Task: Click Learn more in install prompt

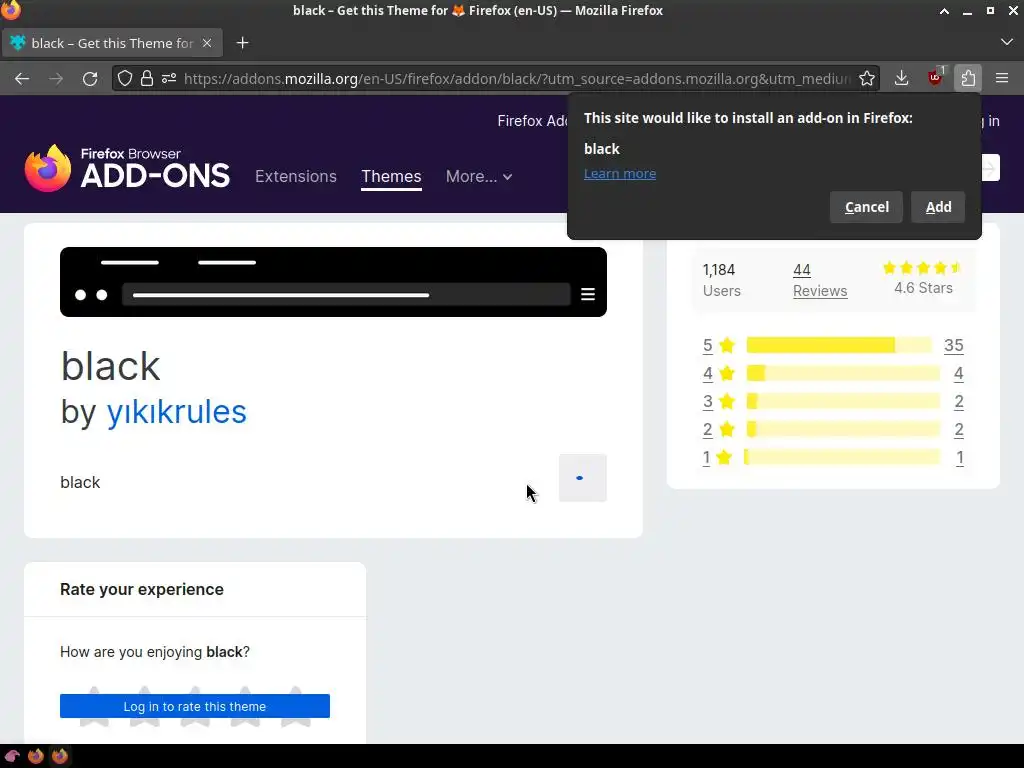Action: click(x=620, y=174)
